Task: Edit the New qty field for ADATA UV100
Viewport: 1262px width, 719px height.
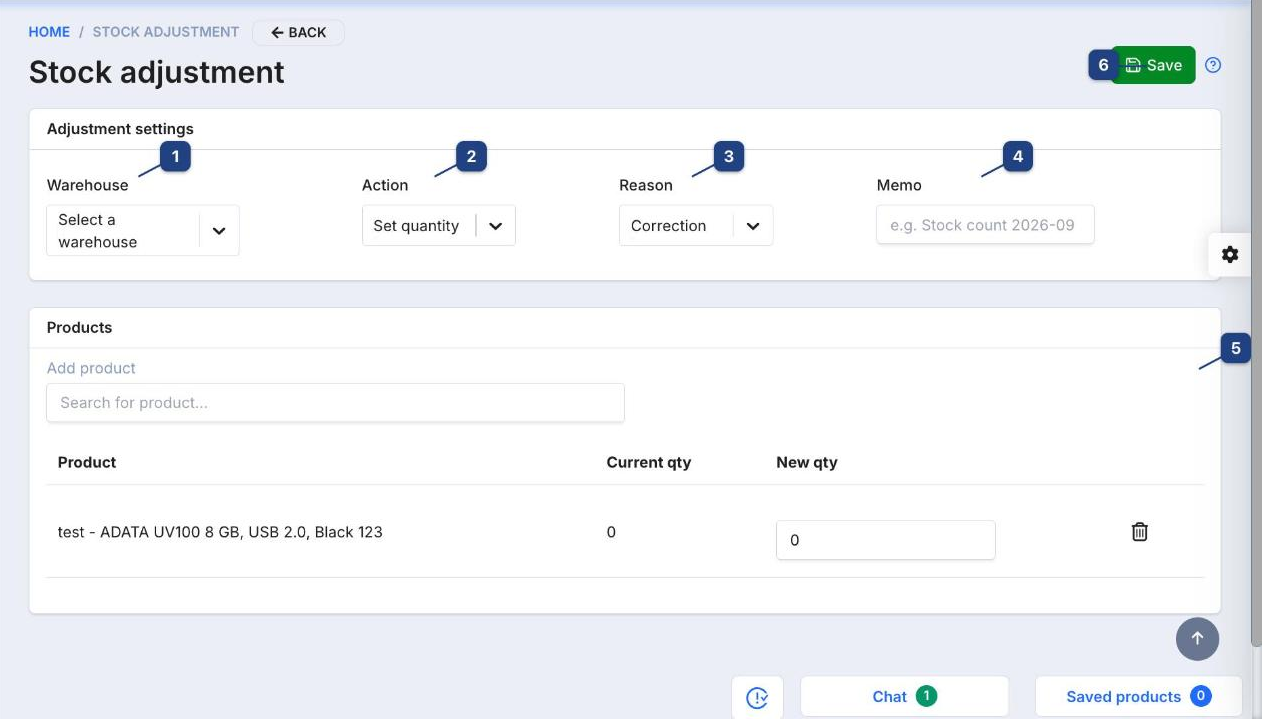Action: [885, 540]
